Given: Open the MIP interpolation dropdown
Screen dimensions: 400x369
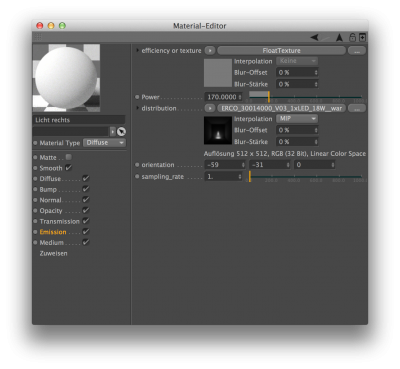Looking at the screenshot, I should 297,119.
